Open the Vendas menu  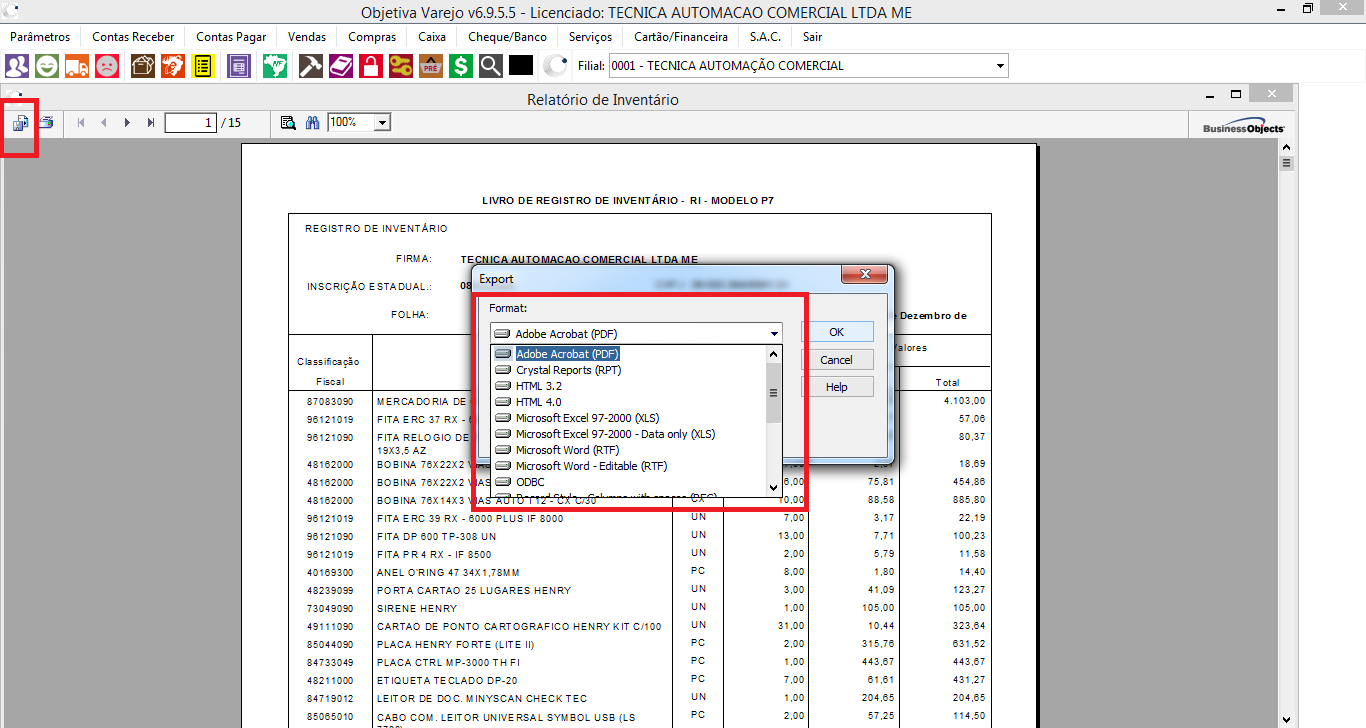coord(307,37)
